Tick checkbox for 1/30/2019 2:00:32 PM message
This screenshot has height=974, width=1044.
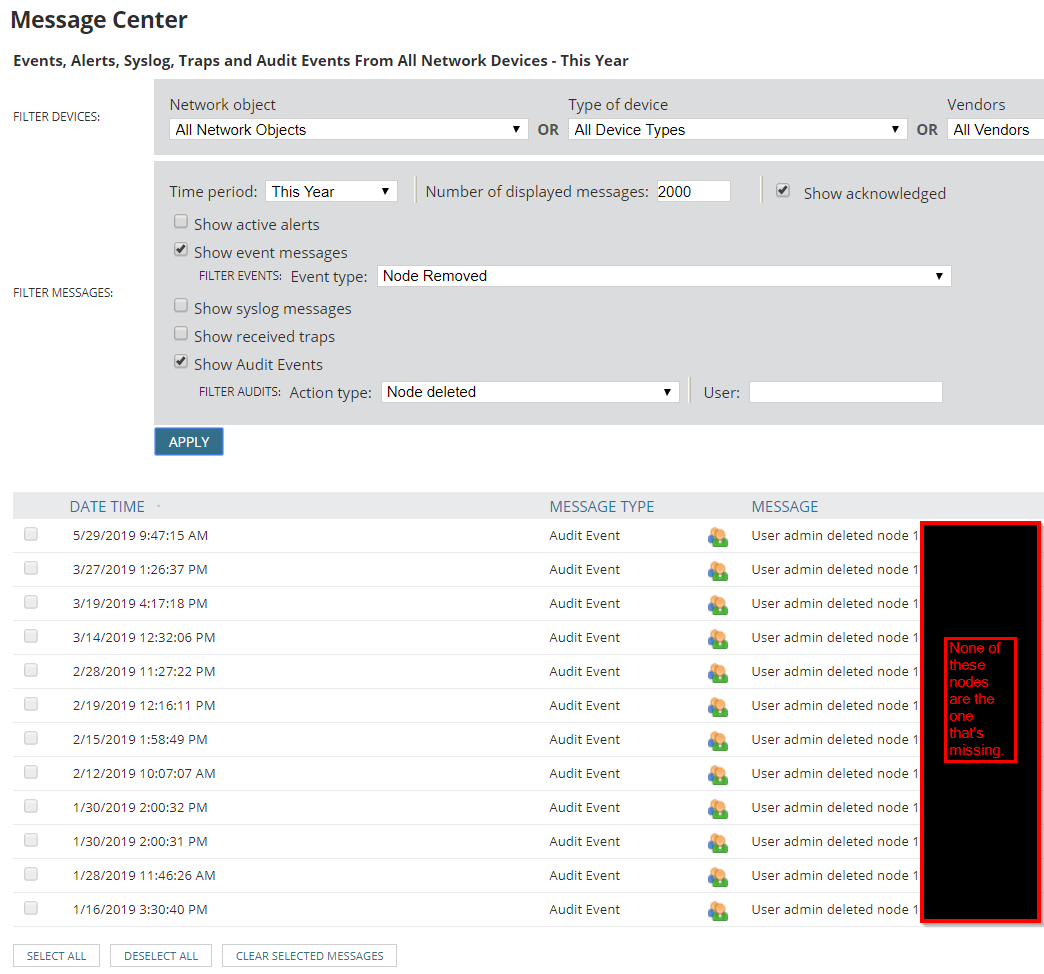[x=31, y=806]
